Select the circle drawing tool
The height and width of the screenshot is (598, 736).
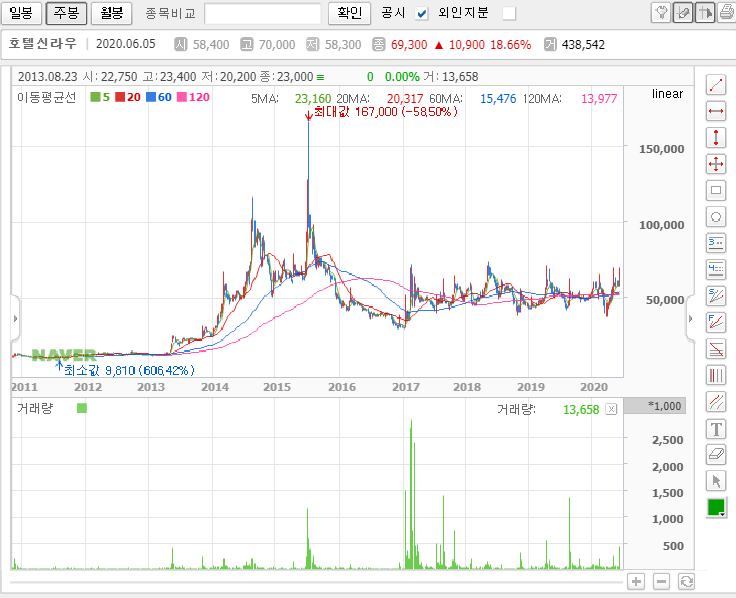point(716,216)
